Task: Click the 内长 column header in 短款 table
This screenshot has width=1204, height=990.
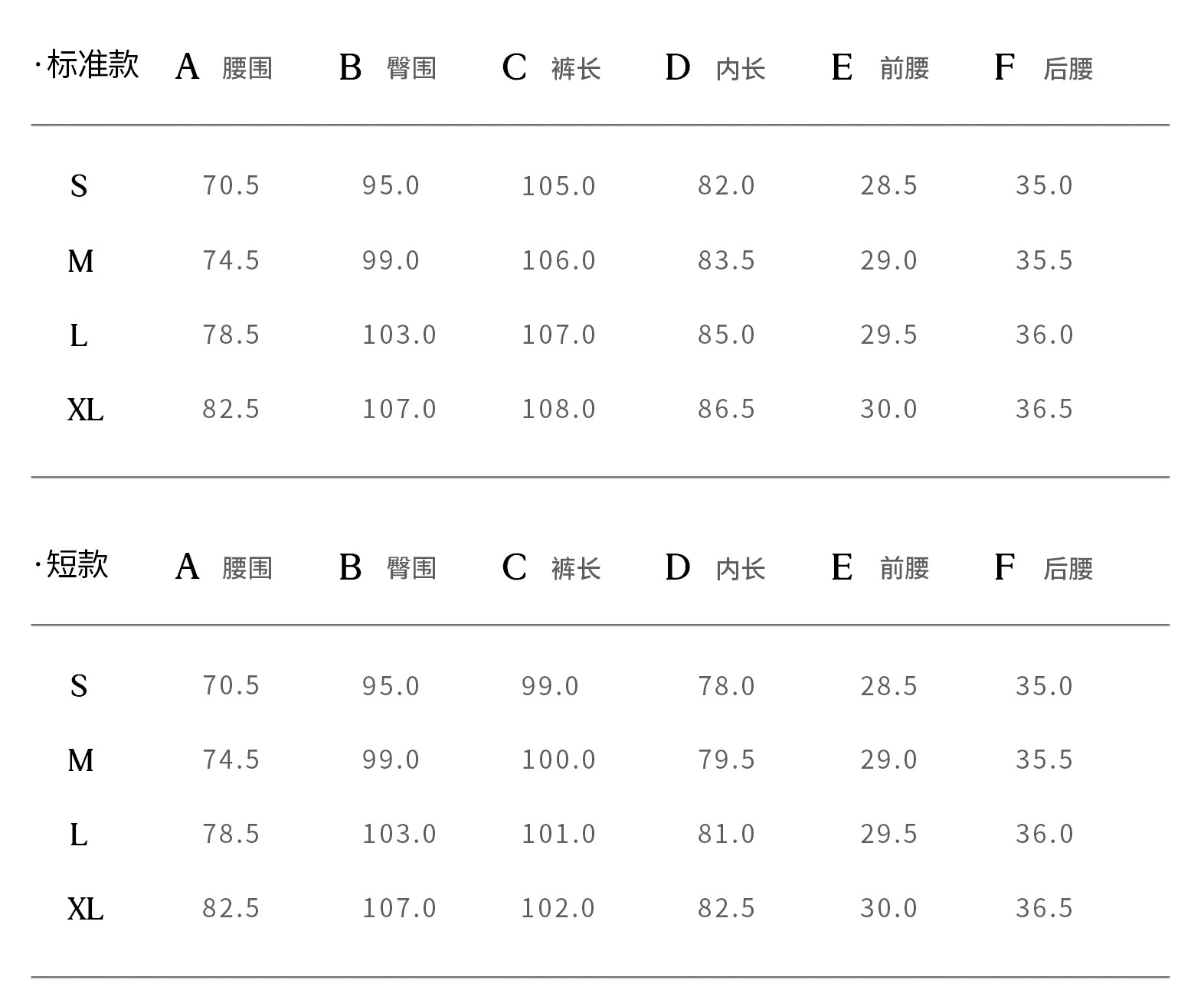Action: click(x=741, y=569)
